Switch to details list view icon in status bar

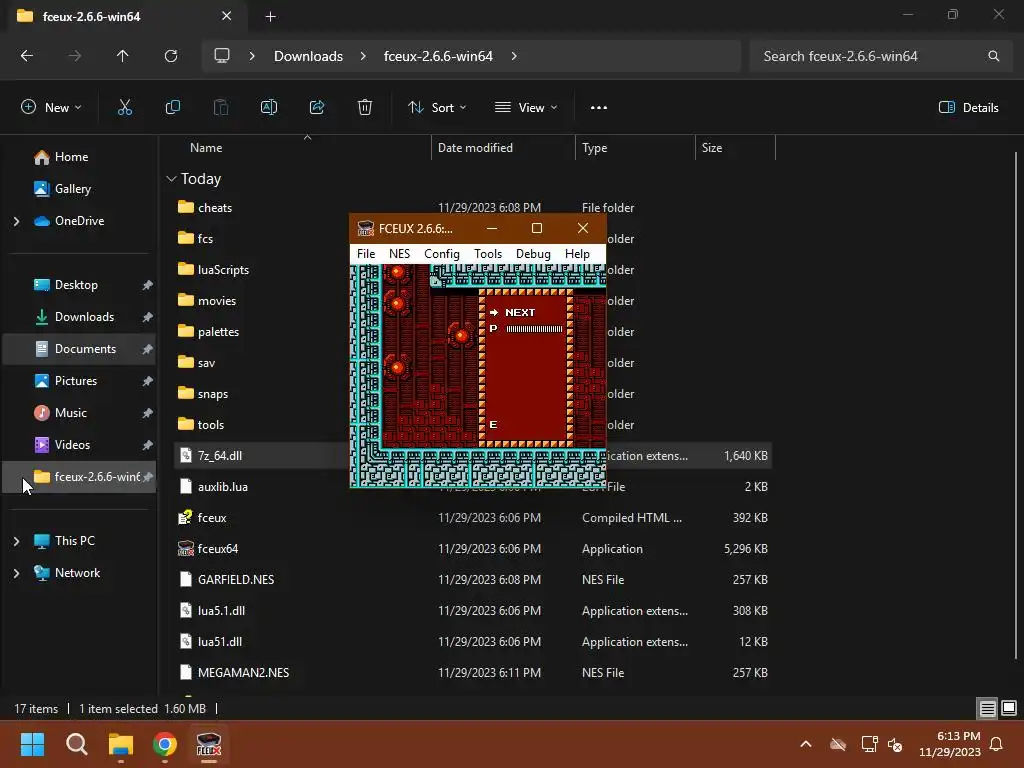coord(987,708)
